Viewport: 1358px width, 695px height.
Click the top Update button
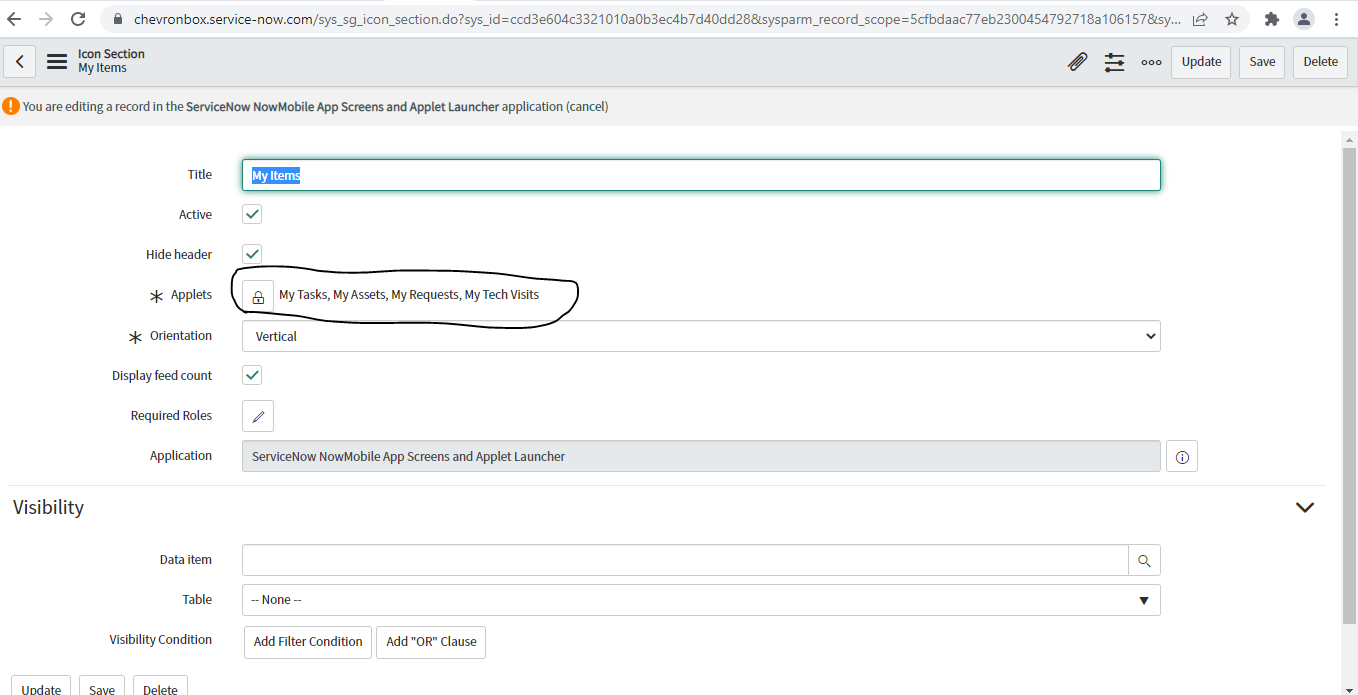click(1201, 62)
